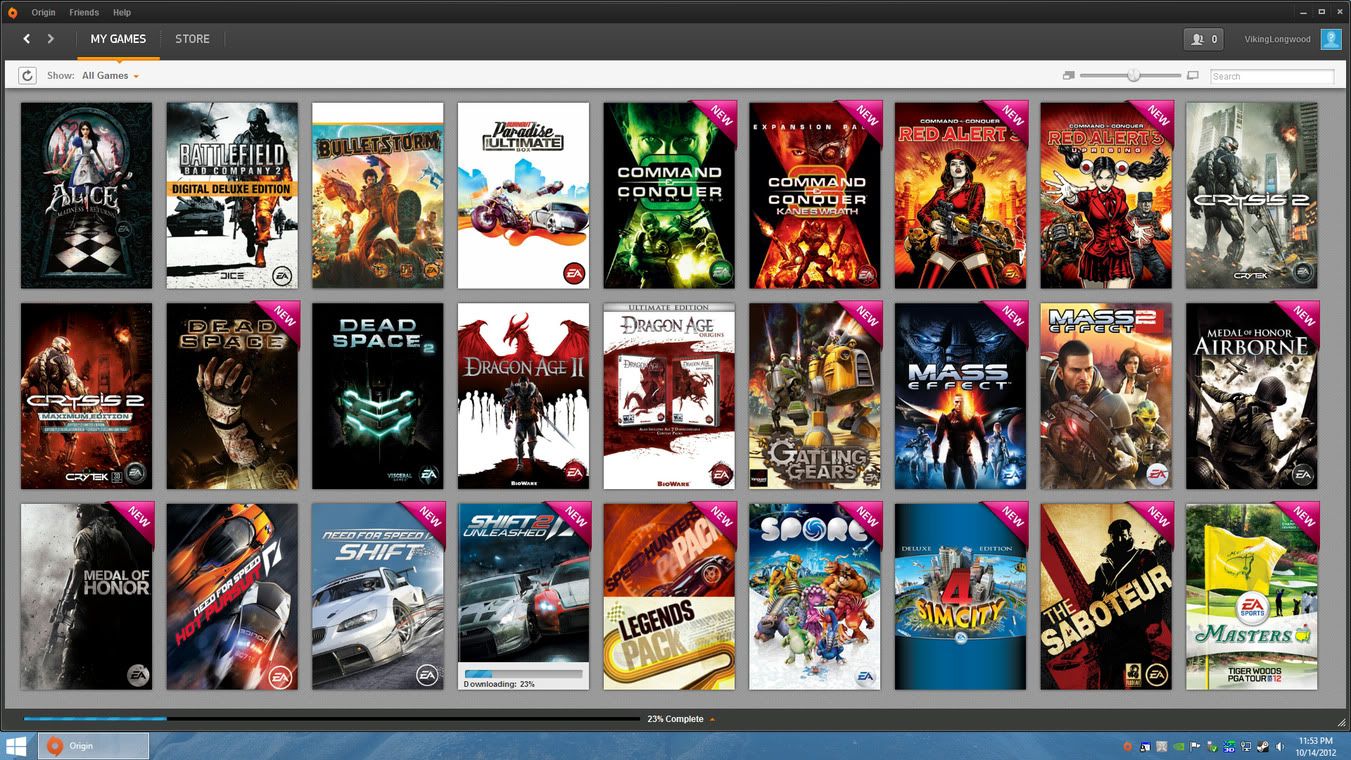
Task: Click the tile size slider handle
Action: pos(1133,76)
